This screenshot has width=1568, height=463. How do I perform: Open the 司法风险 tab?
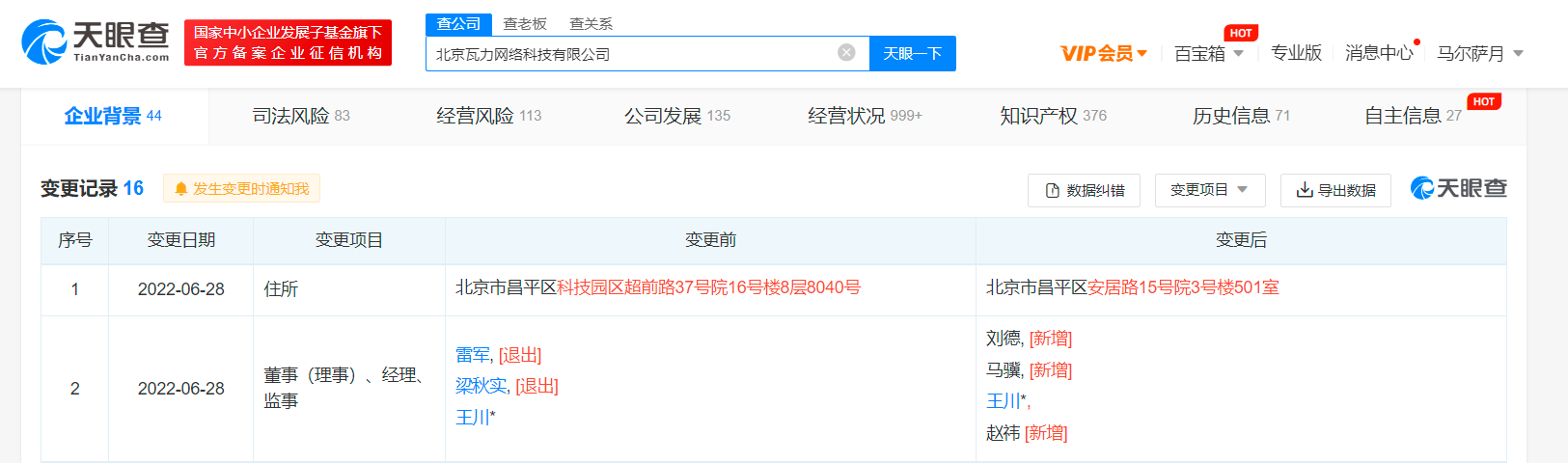pos(301,116)
